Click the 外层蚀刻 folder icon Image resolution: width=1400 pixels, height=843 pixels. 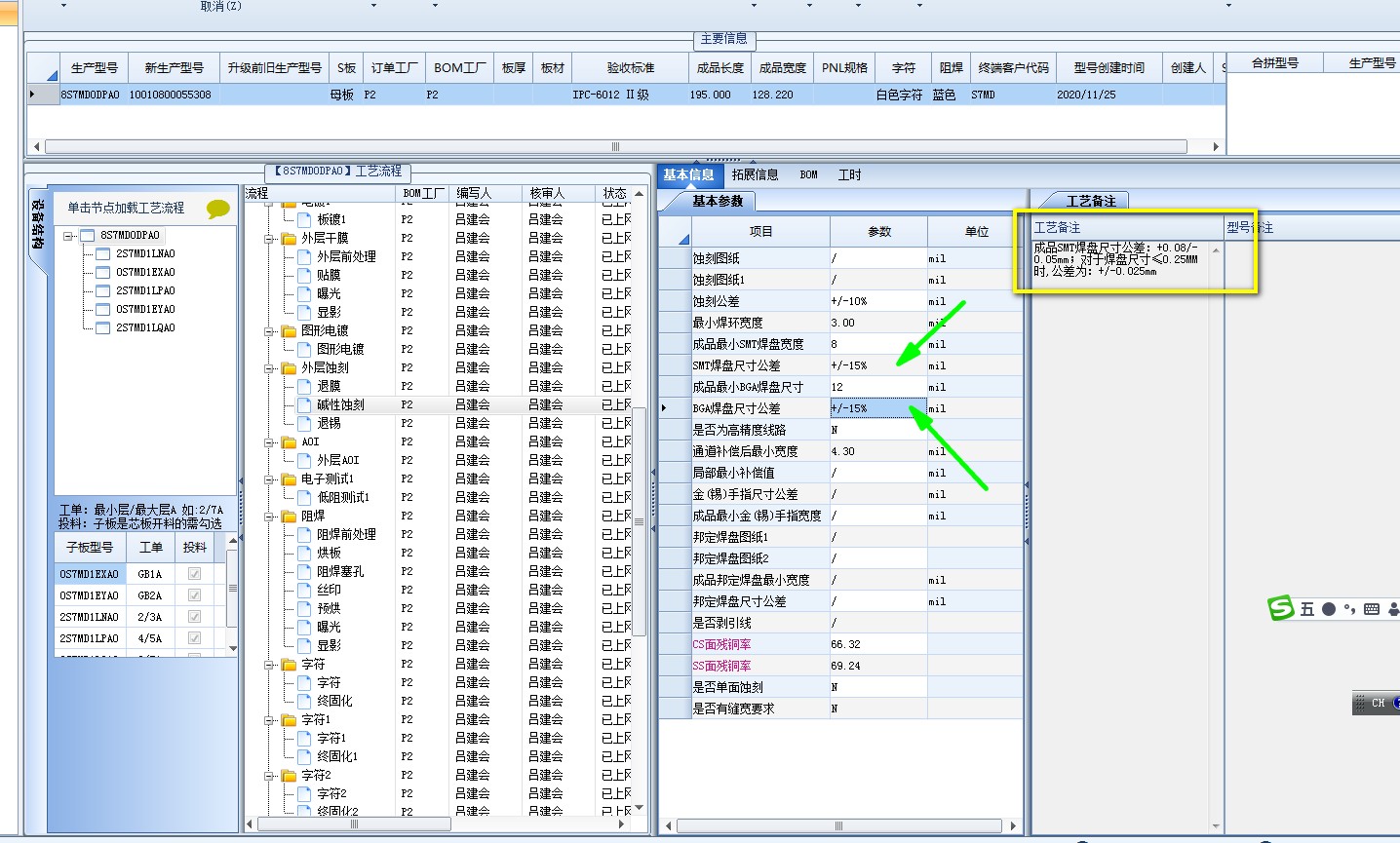tap(289, 367)
